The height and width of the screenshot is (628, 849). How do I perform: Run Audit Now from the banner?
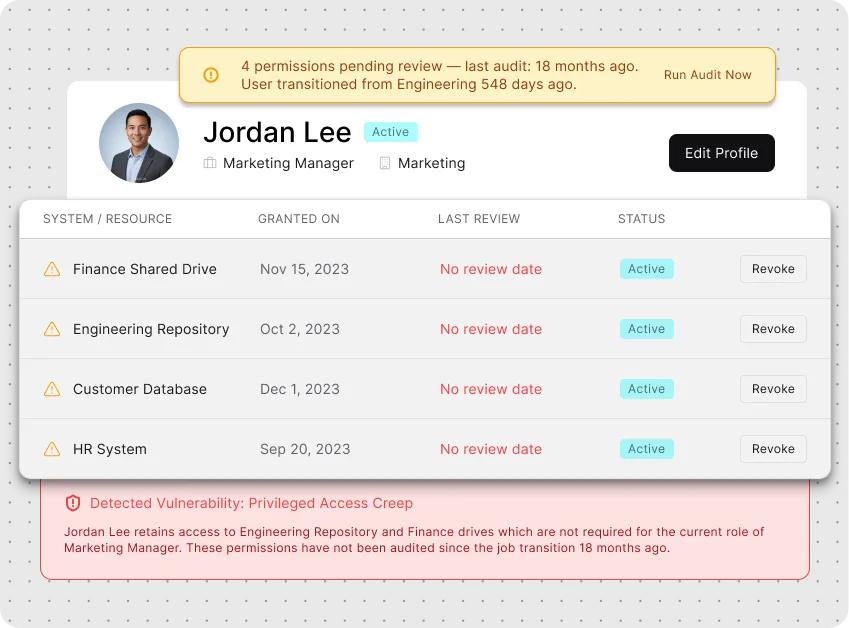(707, 75)
